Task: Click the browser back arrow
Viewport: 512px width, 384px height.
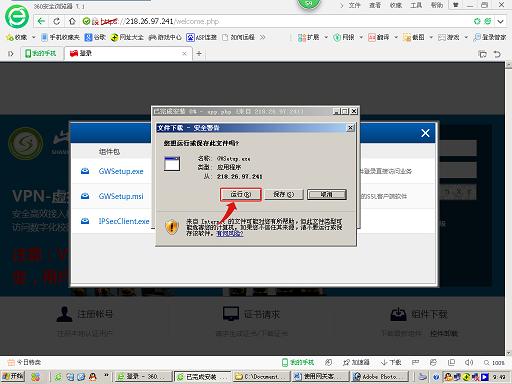Action: click(41, 22)
